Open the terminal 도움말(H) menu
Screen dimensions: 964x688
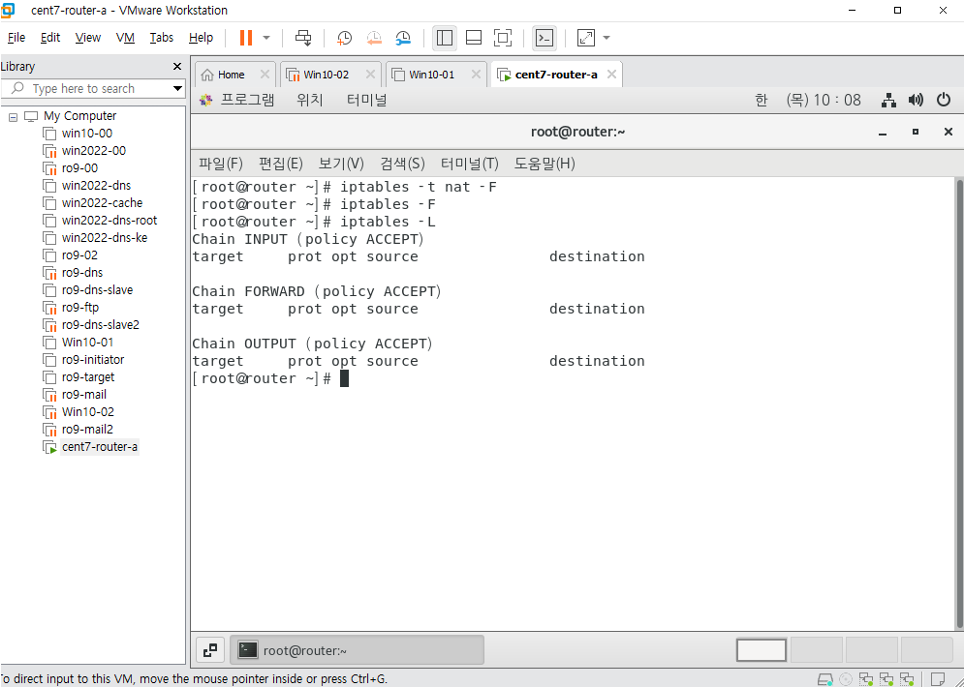[x=545, y=164]
